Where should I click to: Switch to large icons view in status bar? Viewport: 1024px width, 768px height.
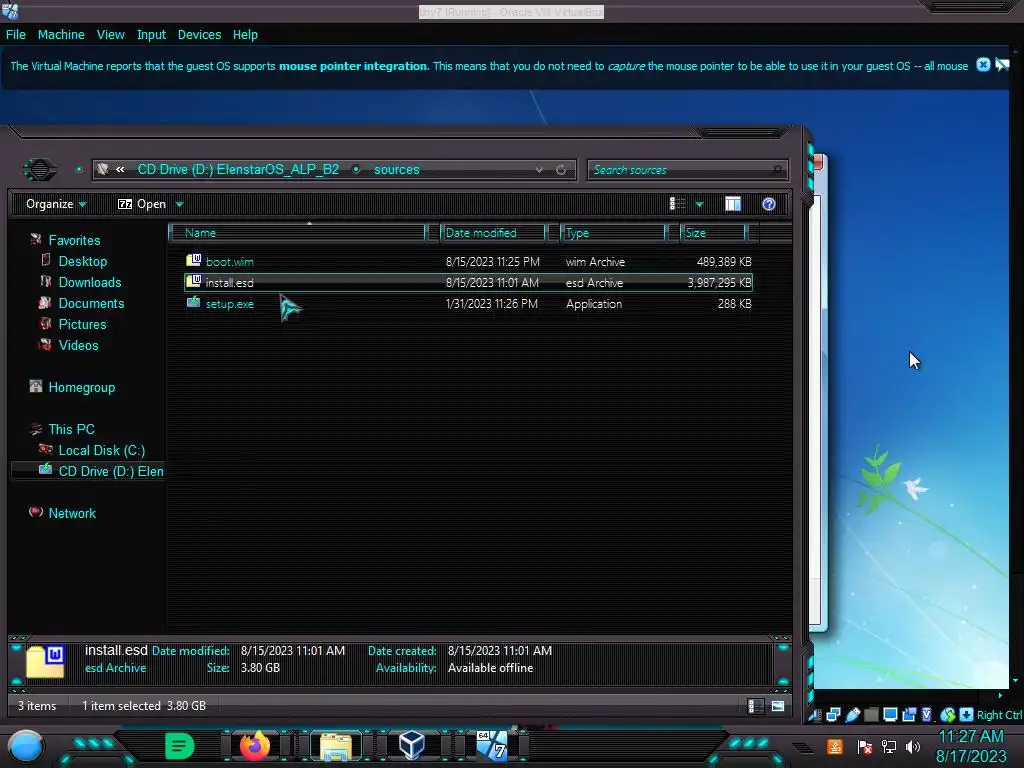pyautogui.click(x=778, y=706)
